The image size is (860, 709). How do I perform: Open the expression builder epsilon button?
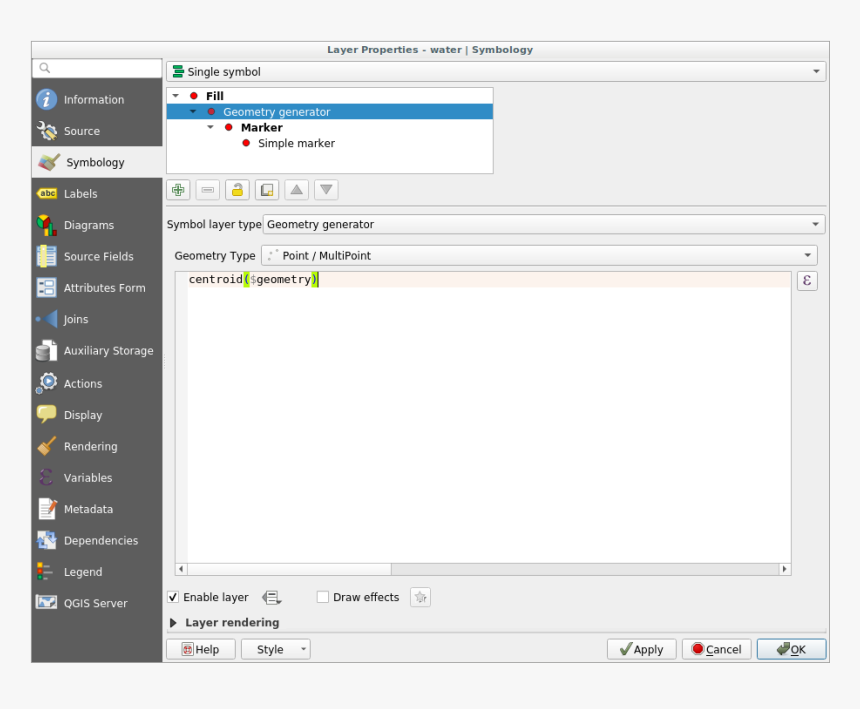coord(807,281)
